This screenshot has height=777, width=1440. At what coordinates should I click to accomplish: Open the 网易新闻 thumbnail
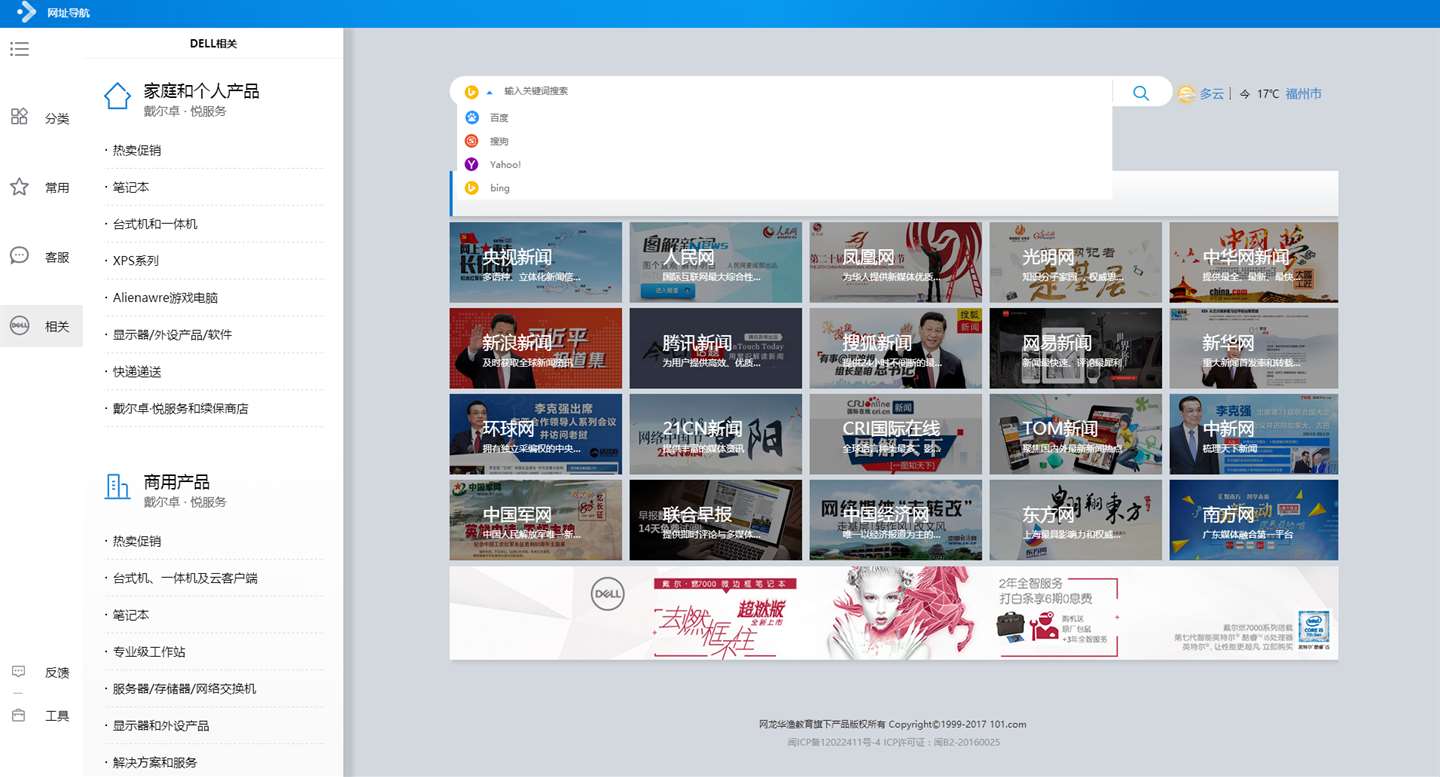click(1076, 348)
